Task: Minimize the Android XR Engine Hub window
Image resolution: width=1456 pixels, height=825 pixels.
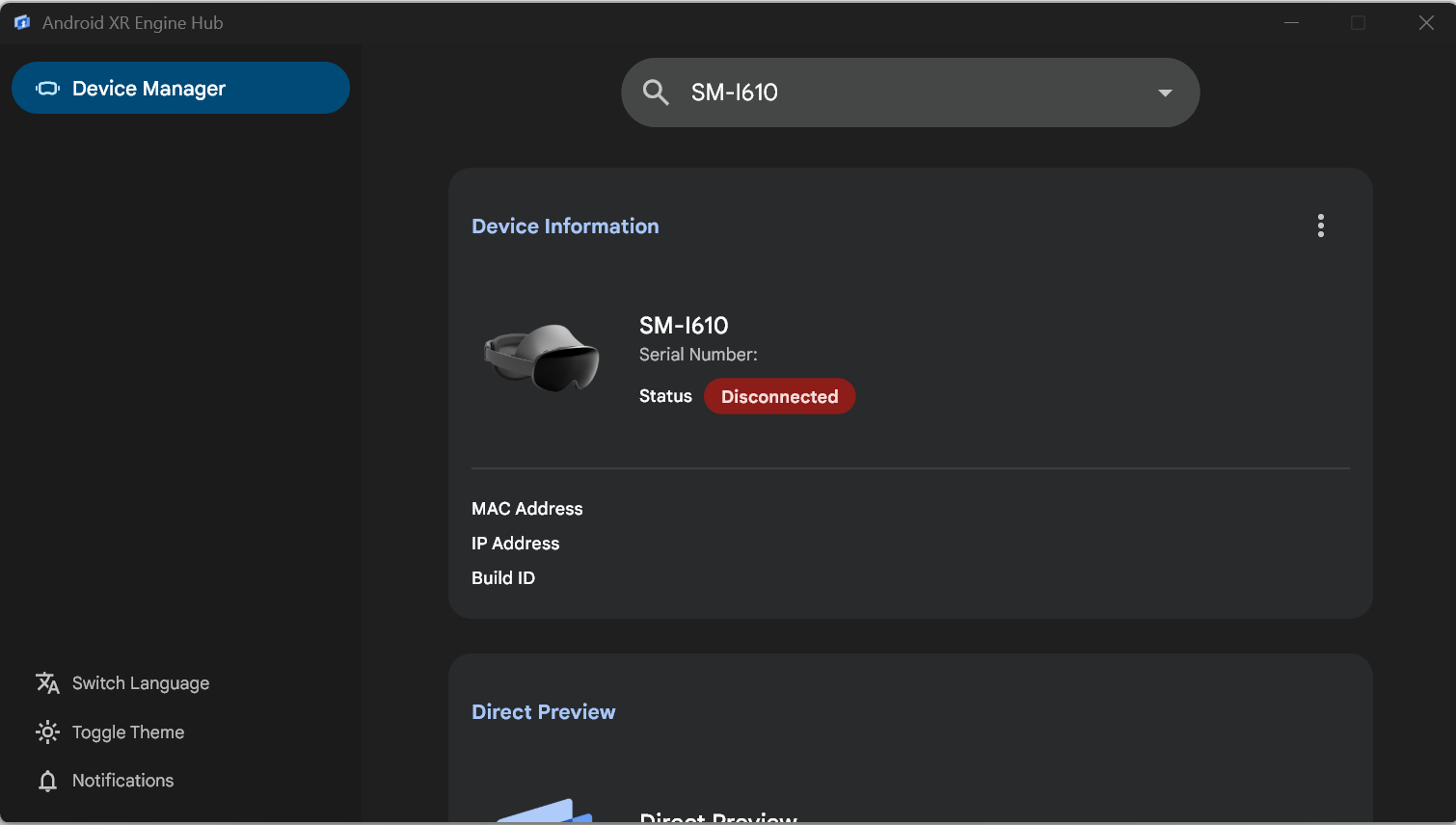Action: pos(1291,22)
